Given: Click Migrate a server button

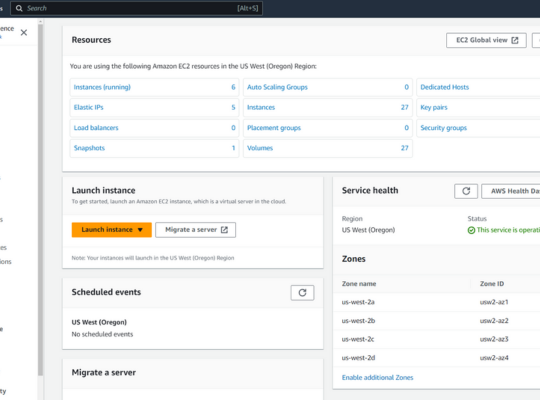Looking at the screenshot, I should [x=196, y=230].
